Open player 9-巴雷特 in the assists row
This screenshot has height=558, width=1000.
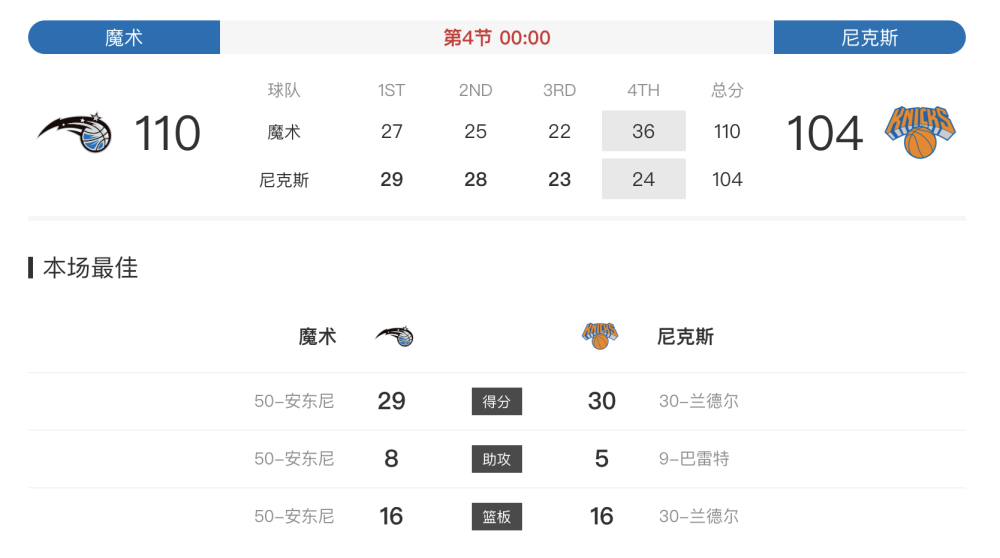tap(694, 459)
